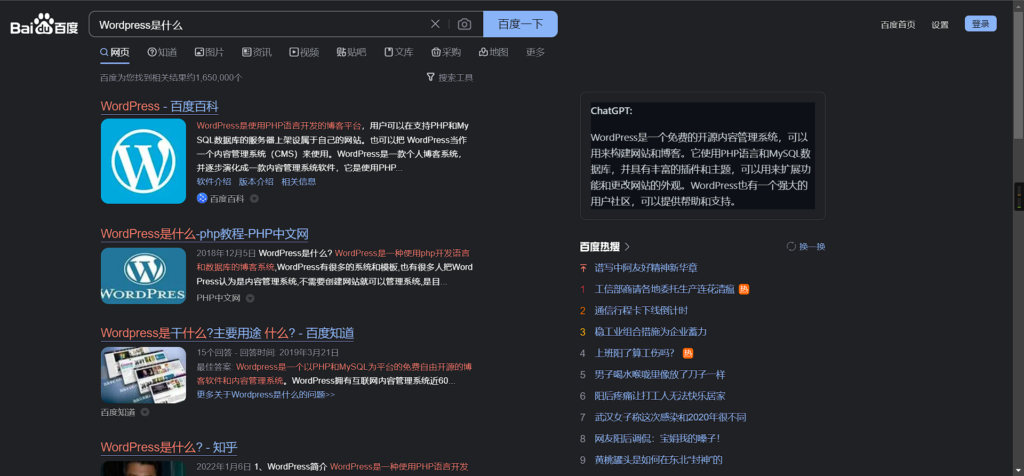Open 更多关于Wordpress是什么的问题 link

pyautogui.click(x=266, y=395)
